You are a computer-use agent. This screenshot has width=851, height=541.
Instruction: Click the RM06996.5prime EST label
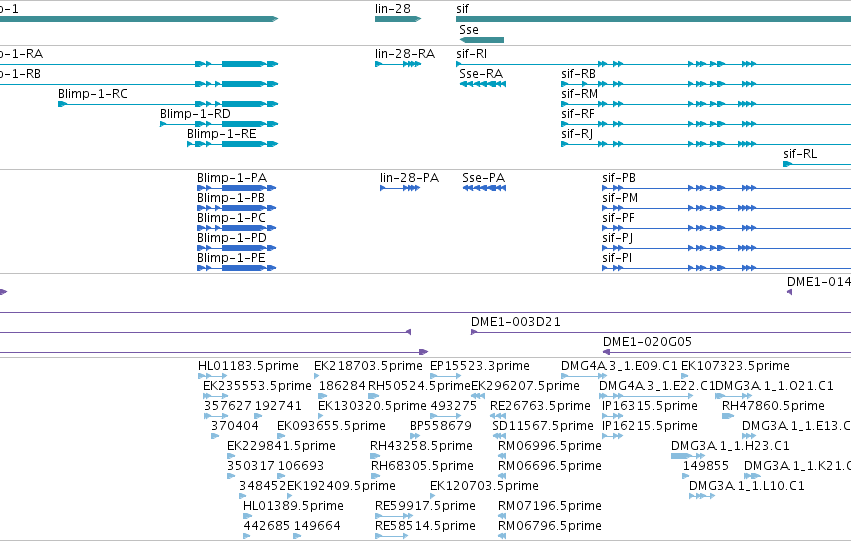pyautogui.click(x=550, y=446)
